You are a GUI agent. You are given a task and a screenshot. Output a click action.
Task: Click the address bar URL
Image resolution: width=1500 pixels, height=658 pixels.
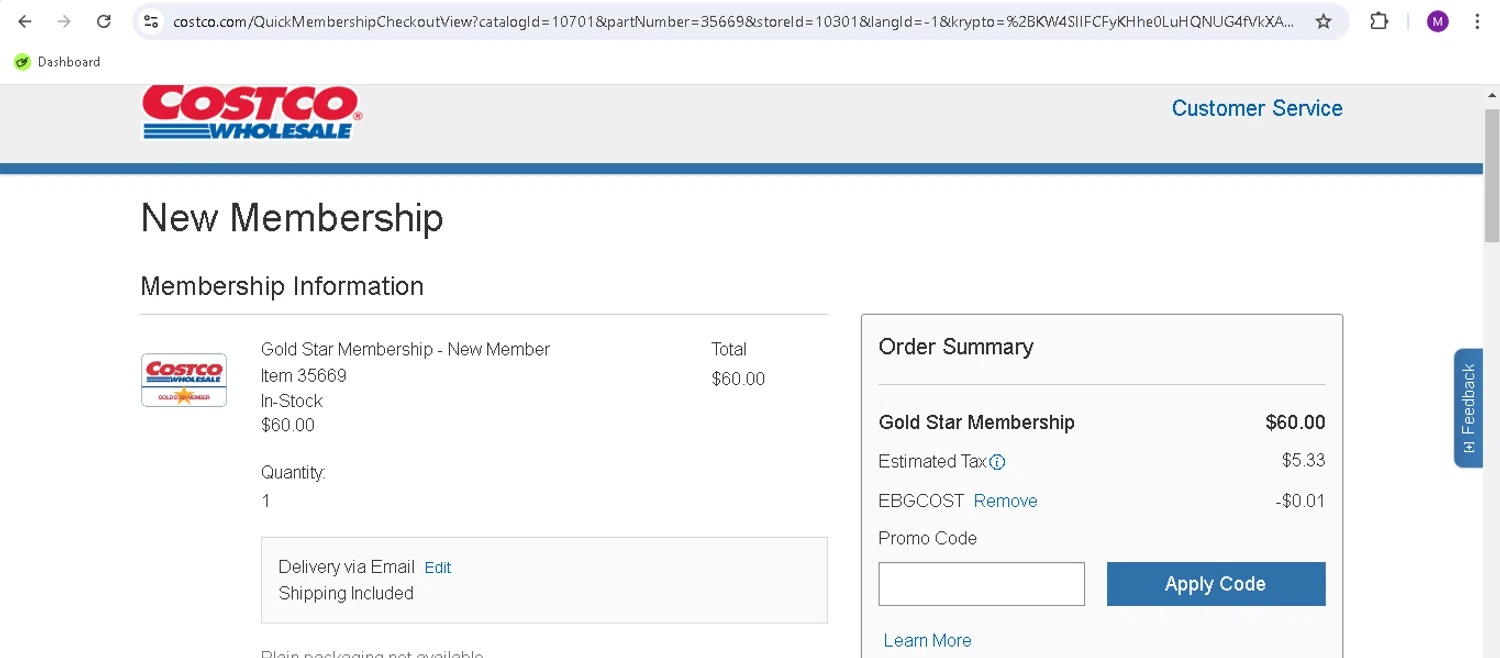tap(733, 21)
